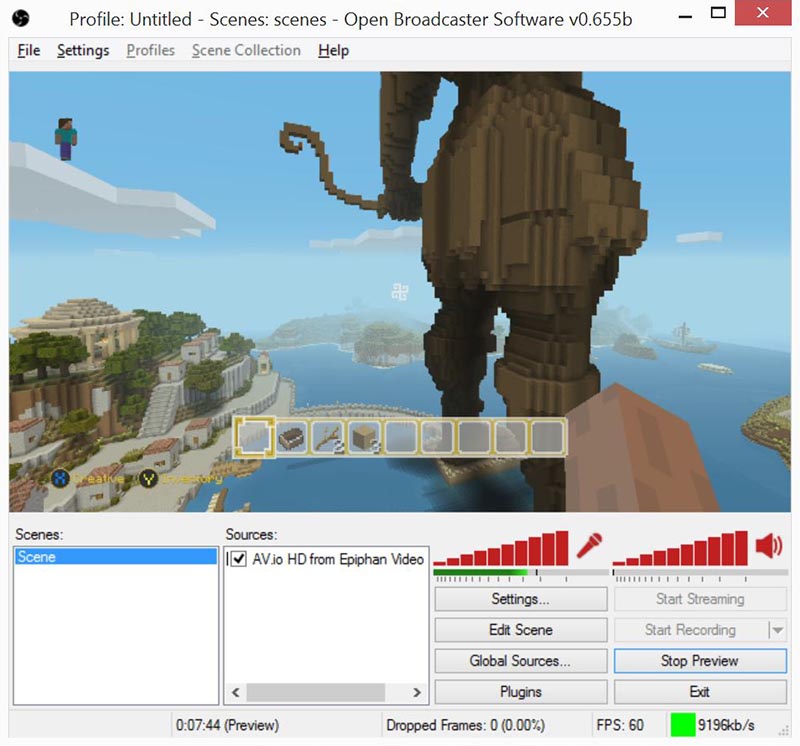Adjust the microphone volume bars
Image resolution: width=800 pixels, height=746 pixels.
[x=501, y=548]
